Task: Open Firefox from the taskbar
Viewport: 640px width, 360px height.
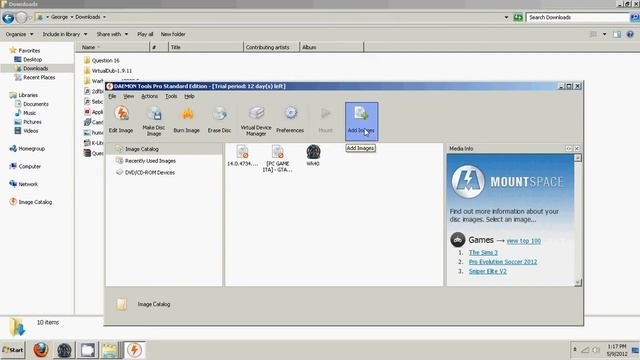Action: tap(41, 350)
